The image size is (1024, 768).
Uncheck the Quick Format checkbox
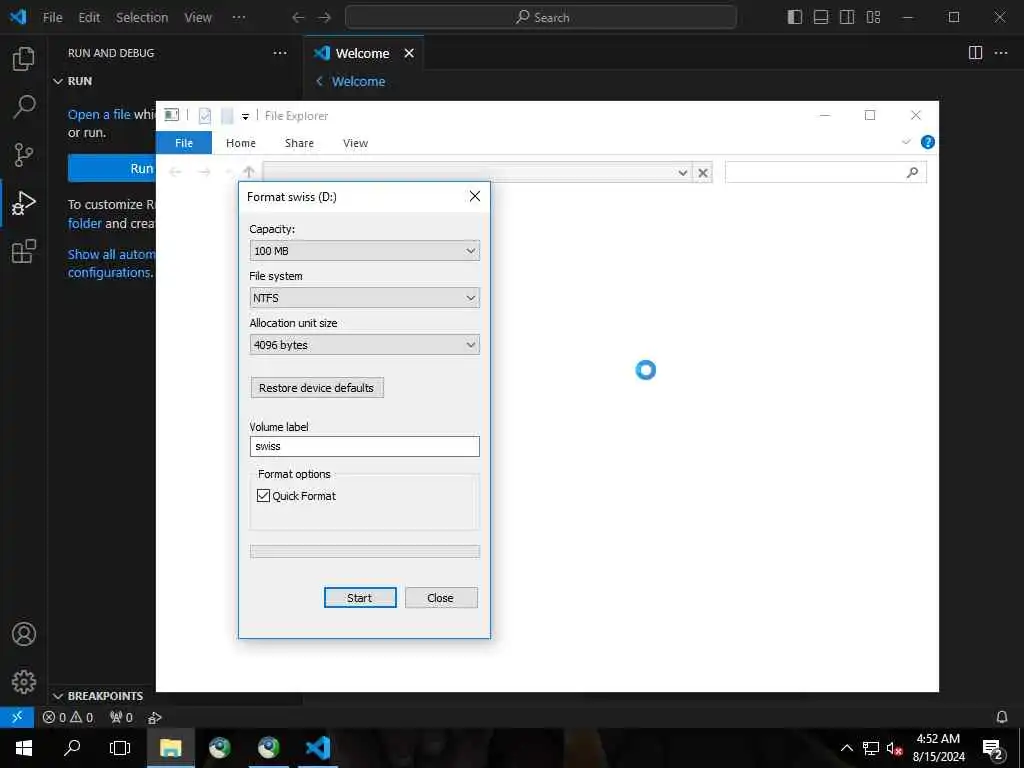263,496
